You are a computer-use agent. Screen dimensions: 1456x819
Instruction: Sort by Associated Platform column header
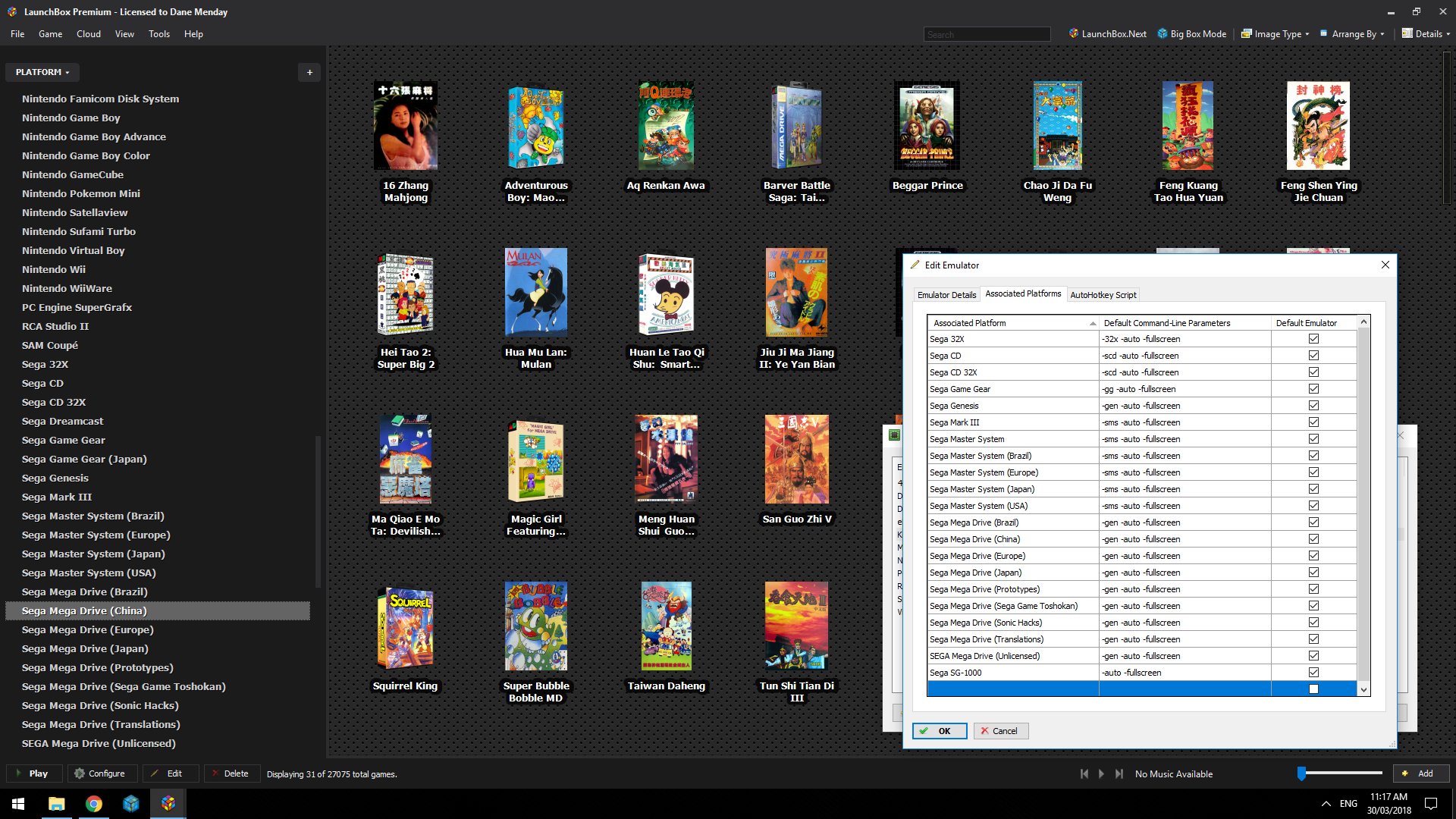click(x=1013, y=323)
